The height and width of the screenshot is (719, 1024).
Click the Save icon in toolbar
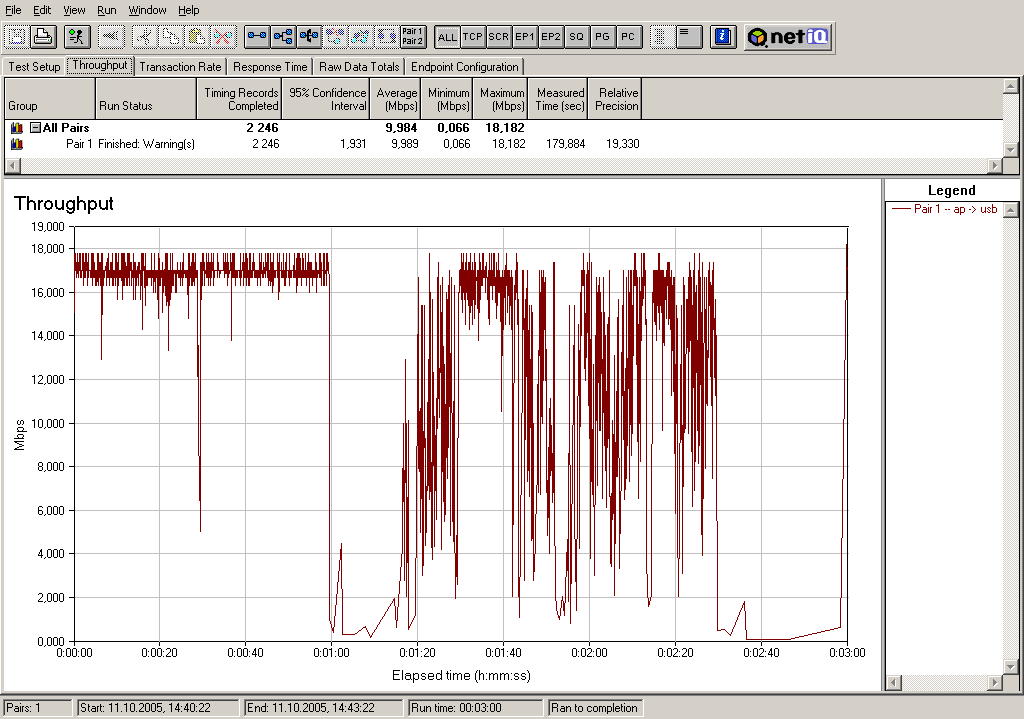pos(17,37)
